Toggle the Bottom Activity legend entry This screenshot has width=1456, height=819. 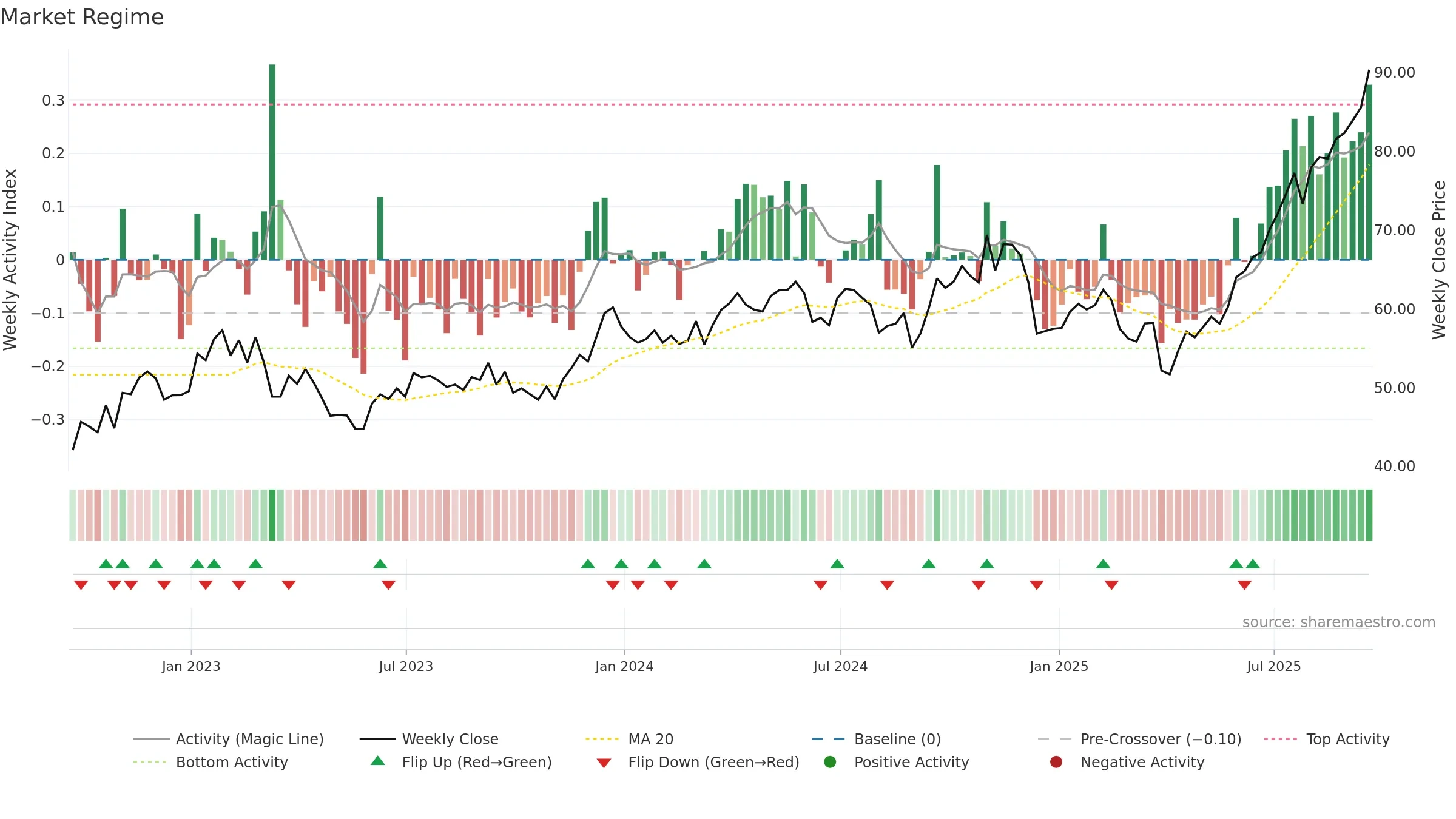[211, 762]
